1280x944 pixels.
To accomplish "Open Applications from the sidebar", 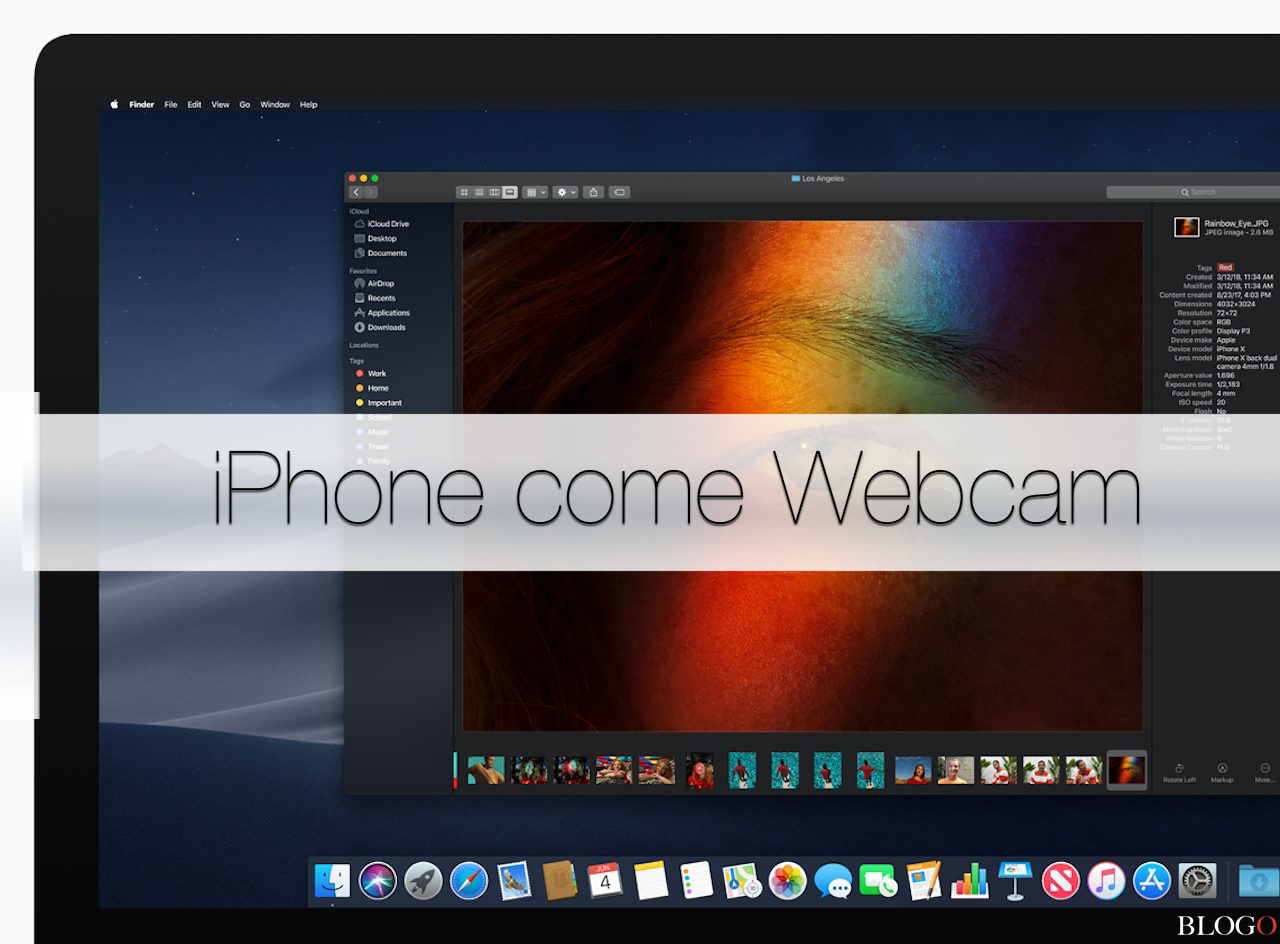I will point(382,313).
